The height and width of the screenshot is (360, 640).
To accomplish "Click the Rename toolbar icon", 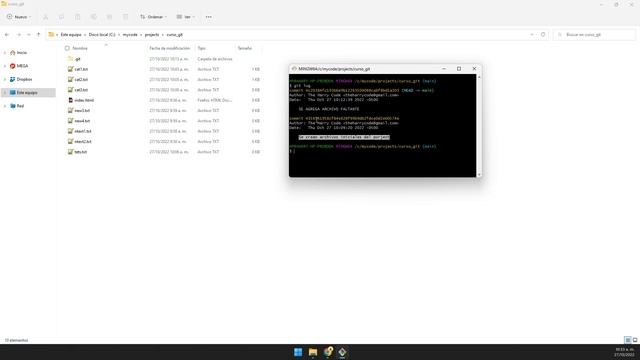I will (93, 17).
